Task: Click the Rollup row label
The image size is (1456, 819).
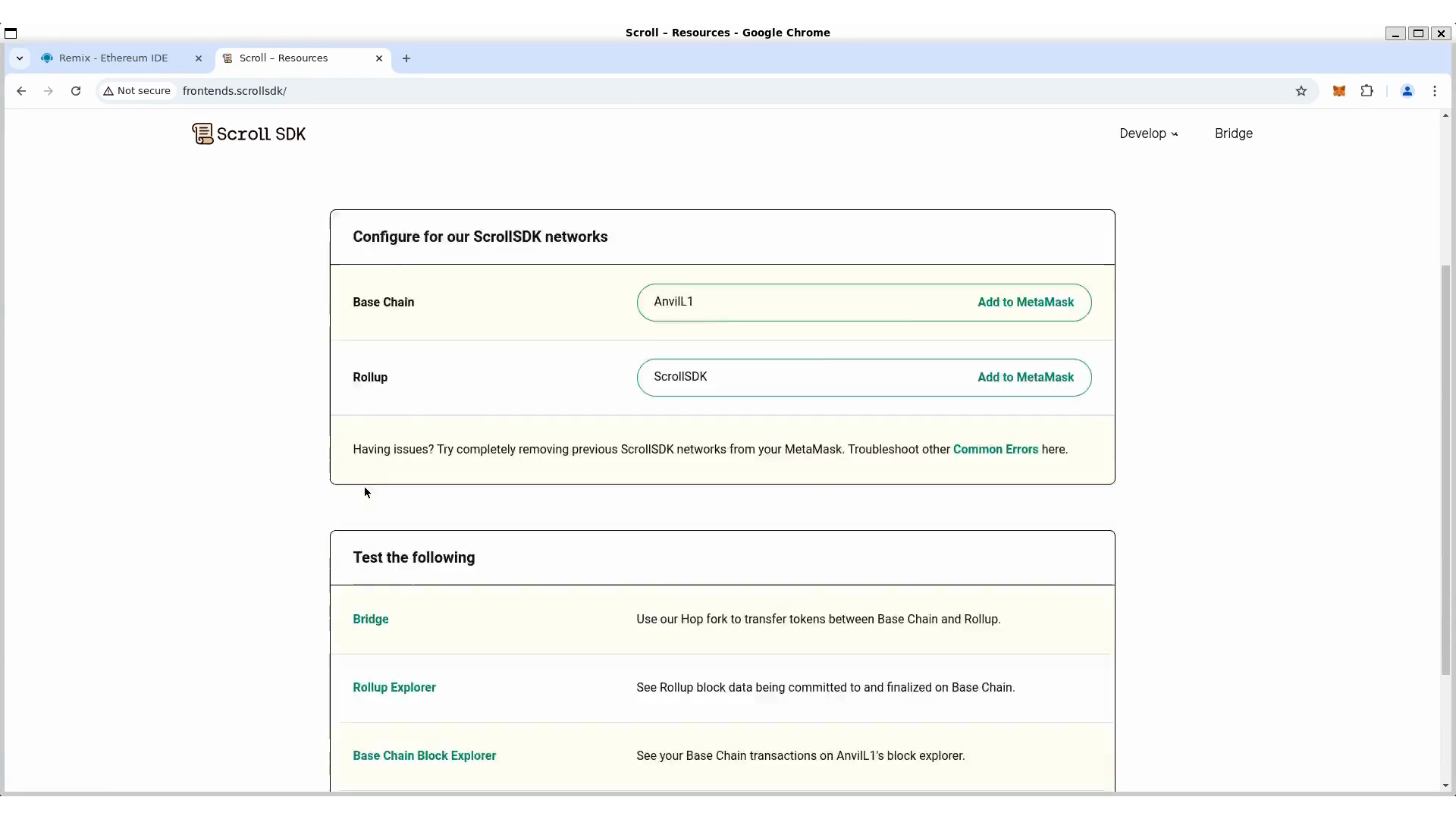Action: pyautogui.click(x=370, y=378)
